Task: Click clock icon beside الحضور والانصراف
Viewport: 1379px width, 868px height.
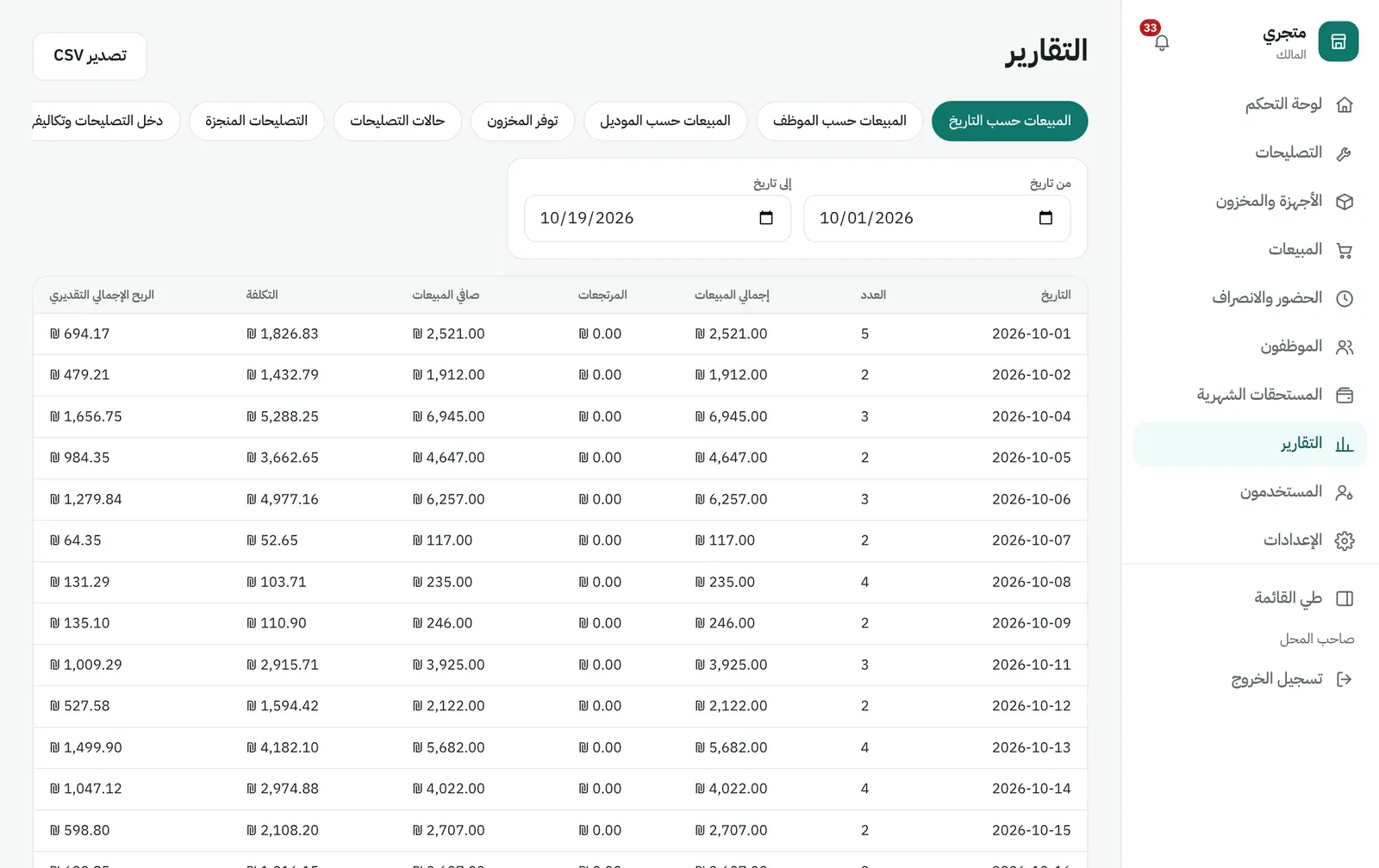Action: pos(1344,298)
